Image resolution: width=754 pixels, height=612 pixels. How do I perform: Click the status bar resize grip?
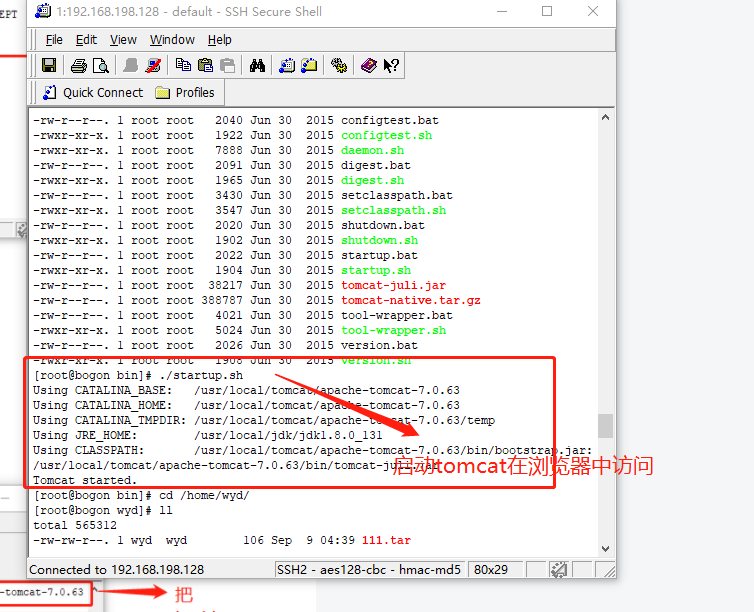point(609,571)
